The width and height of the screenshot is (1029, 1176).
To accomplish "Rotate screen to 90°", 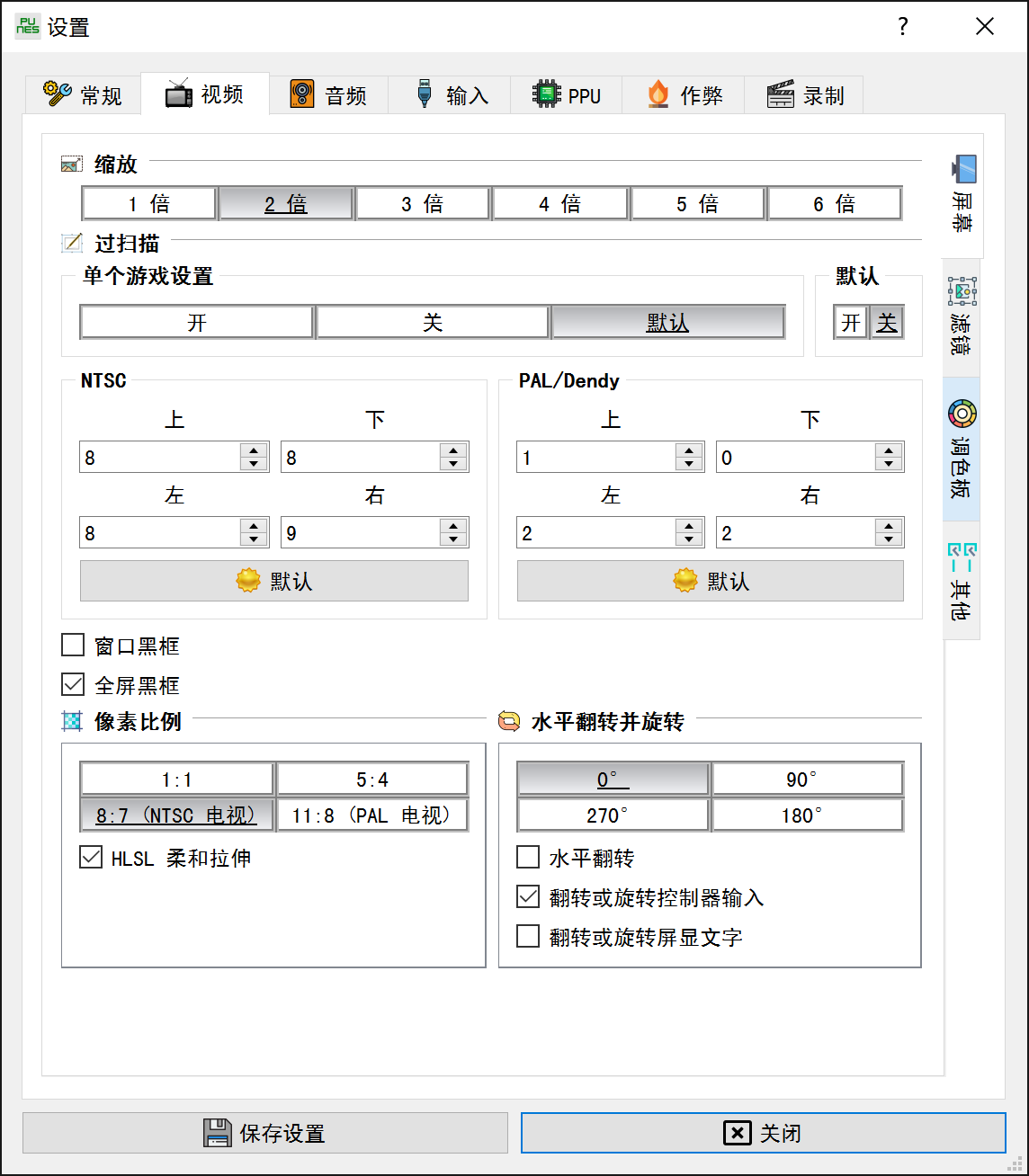I will (x=808, y=779).
